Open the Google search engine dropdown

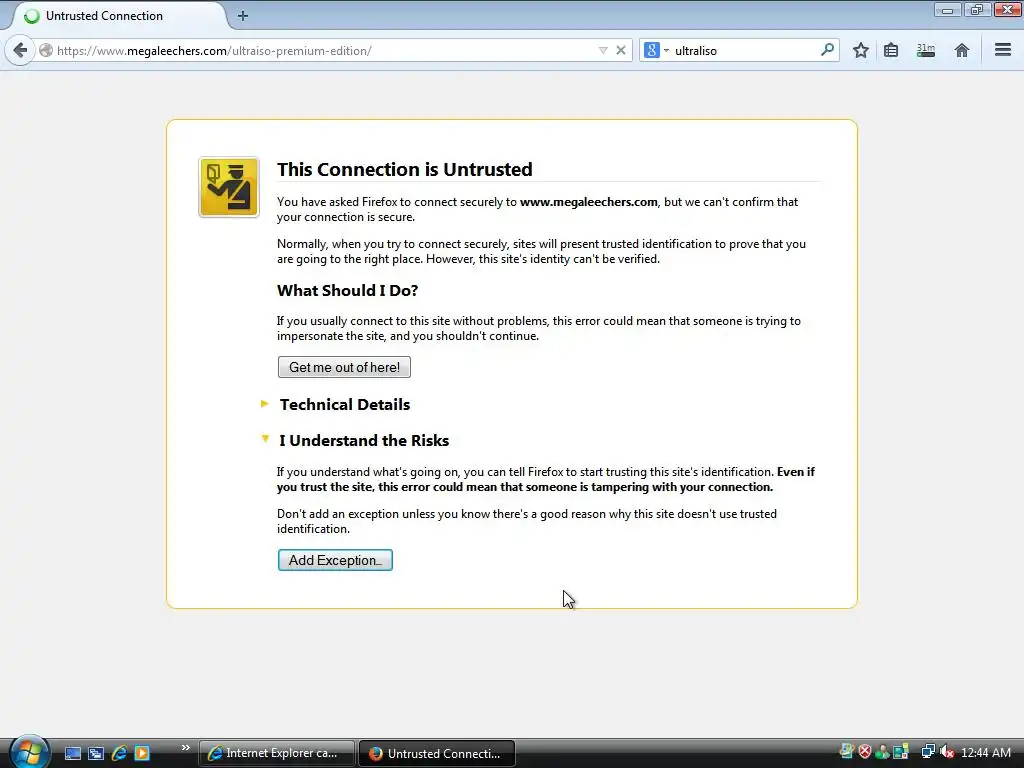point(656,50)
